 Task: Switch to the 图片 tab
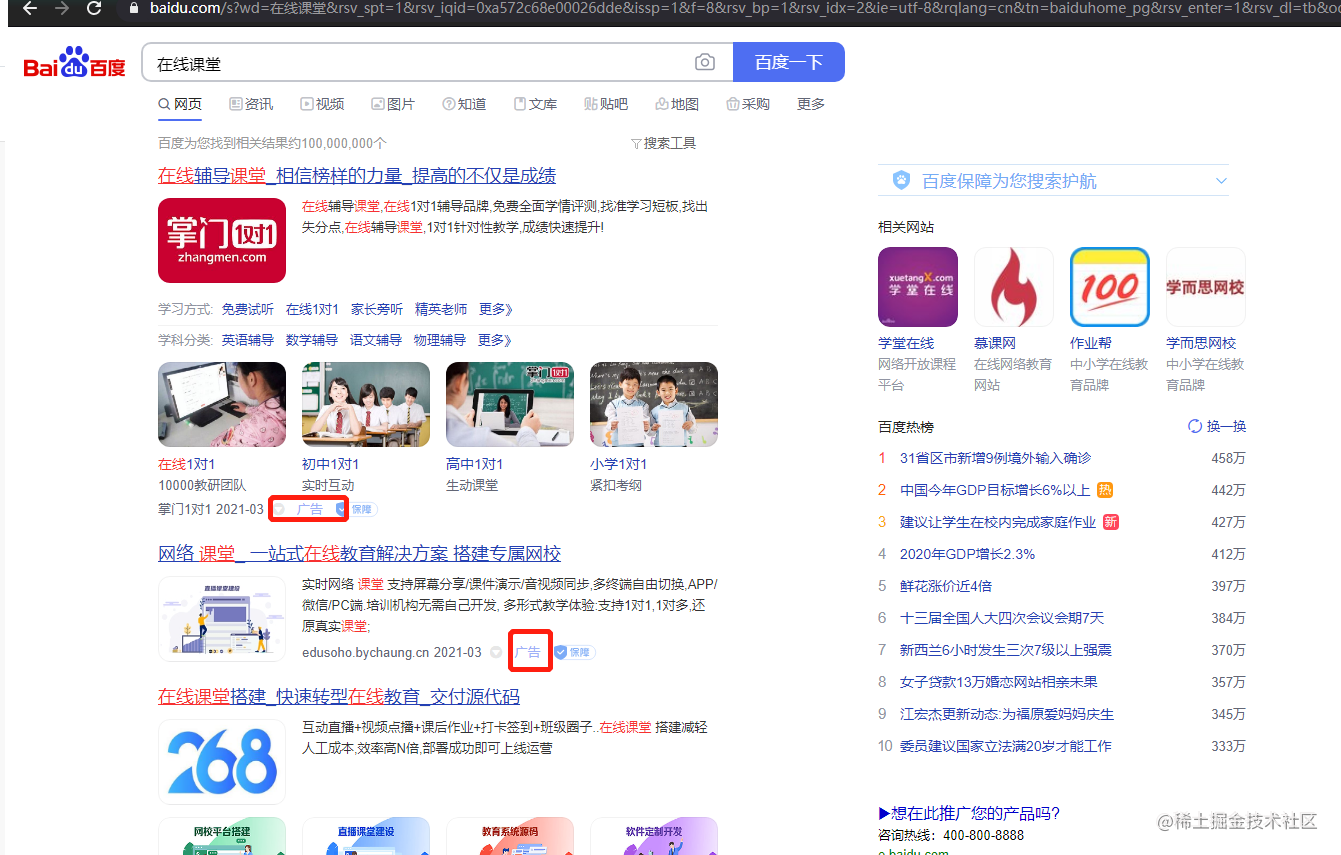393,104
